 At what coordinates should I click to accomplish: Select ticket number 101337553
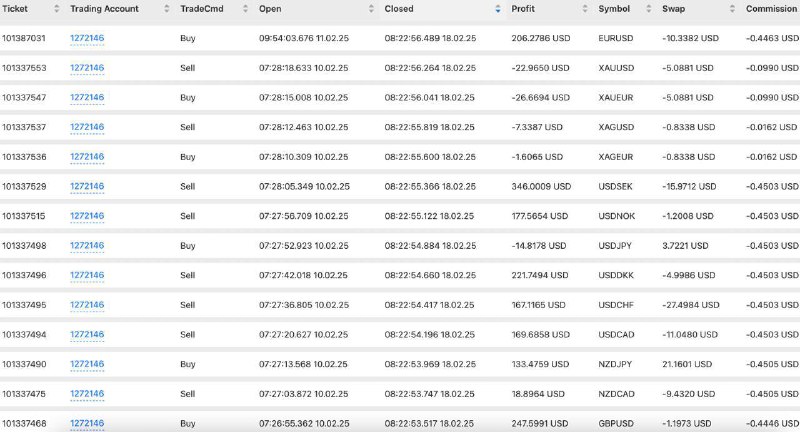tap(23, 68)
